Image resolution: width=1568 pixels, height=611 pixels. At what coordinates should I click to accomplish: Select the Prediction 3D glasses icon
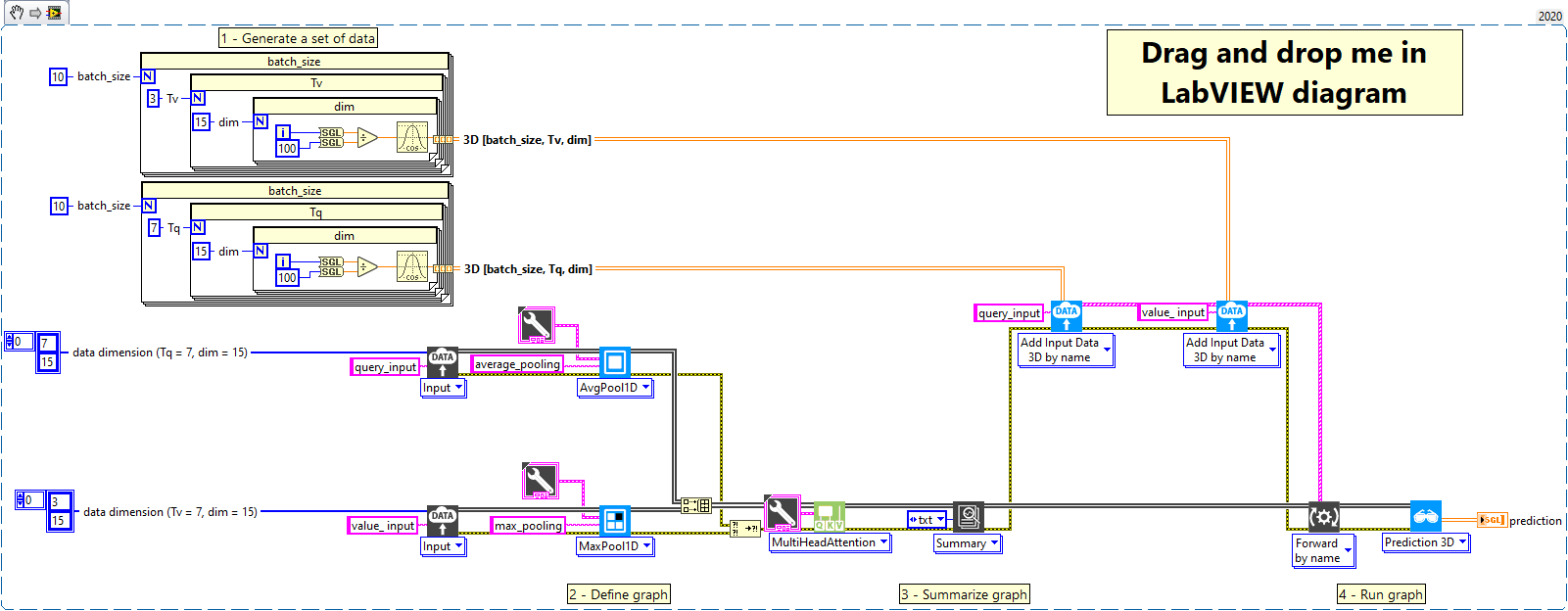[1426, 516]
